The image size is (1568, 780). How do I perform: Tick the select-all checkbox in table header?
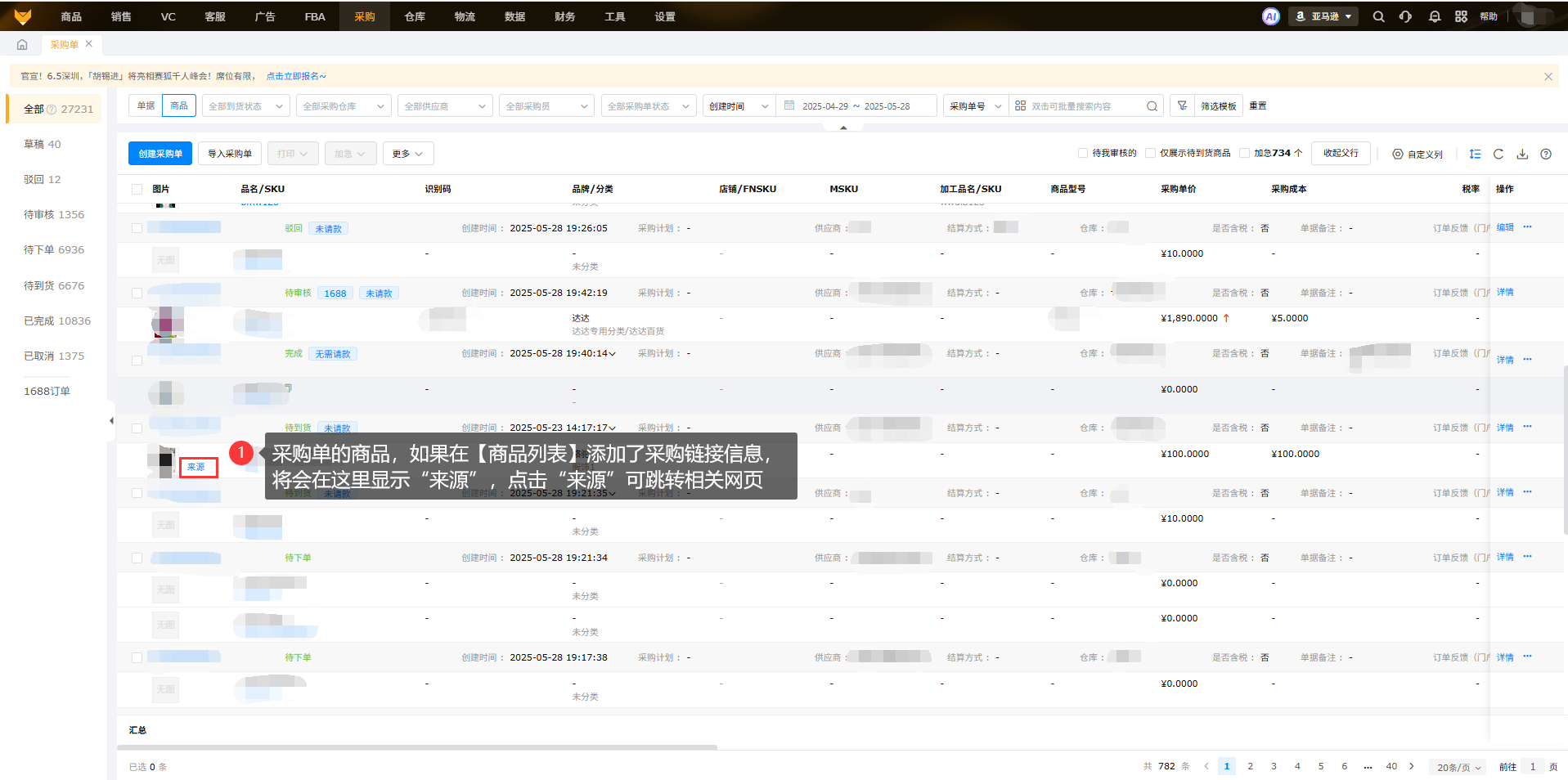click(x=137, y=189)
